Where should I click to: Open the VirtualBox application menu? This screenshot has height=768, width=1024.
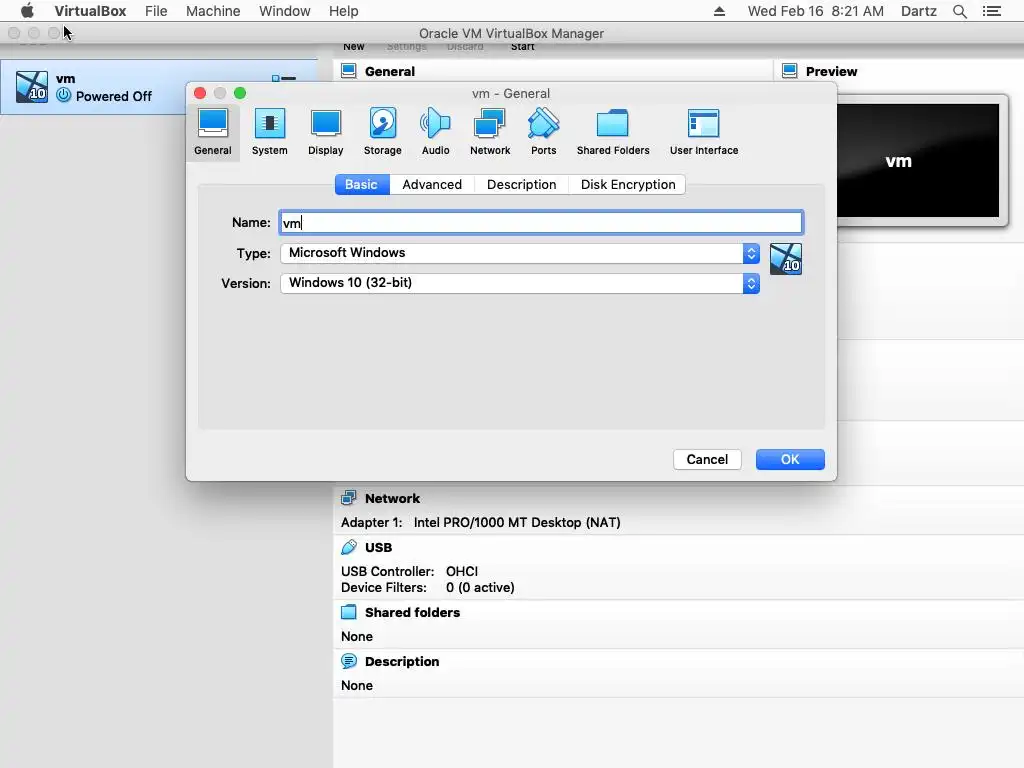tap(90, 11)
